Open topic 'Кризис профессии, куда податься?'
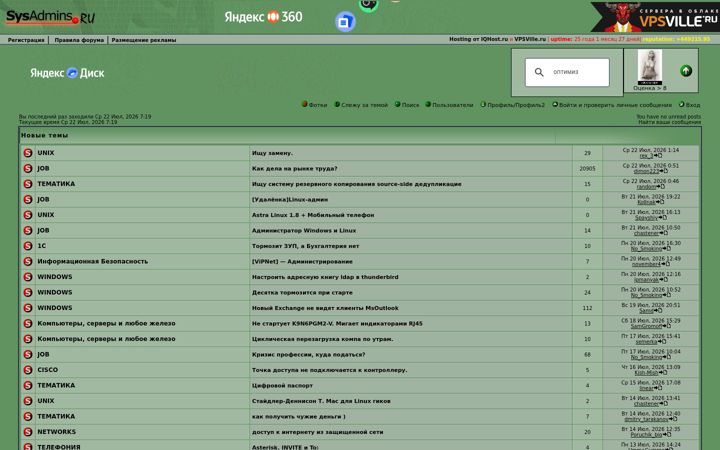 click(x=308, y=354)
